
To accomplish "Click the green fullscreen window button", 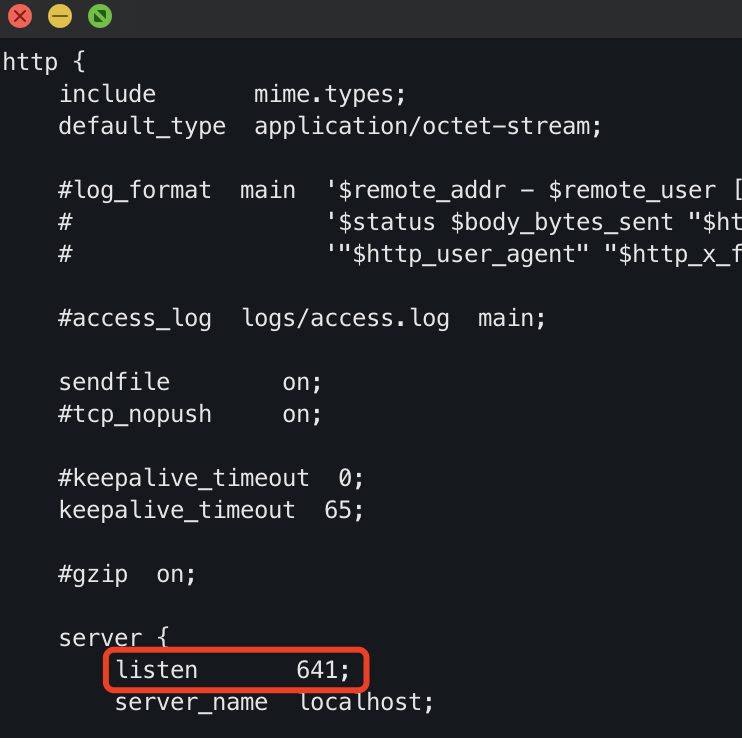I will click(x=99, y=16).
